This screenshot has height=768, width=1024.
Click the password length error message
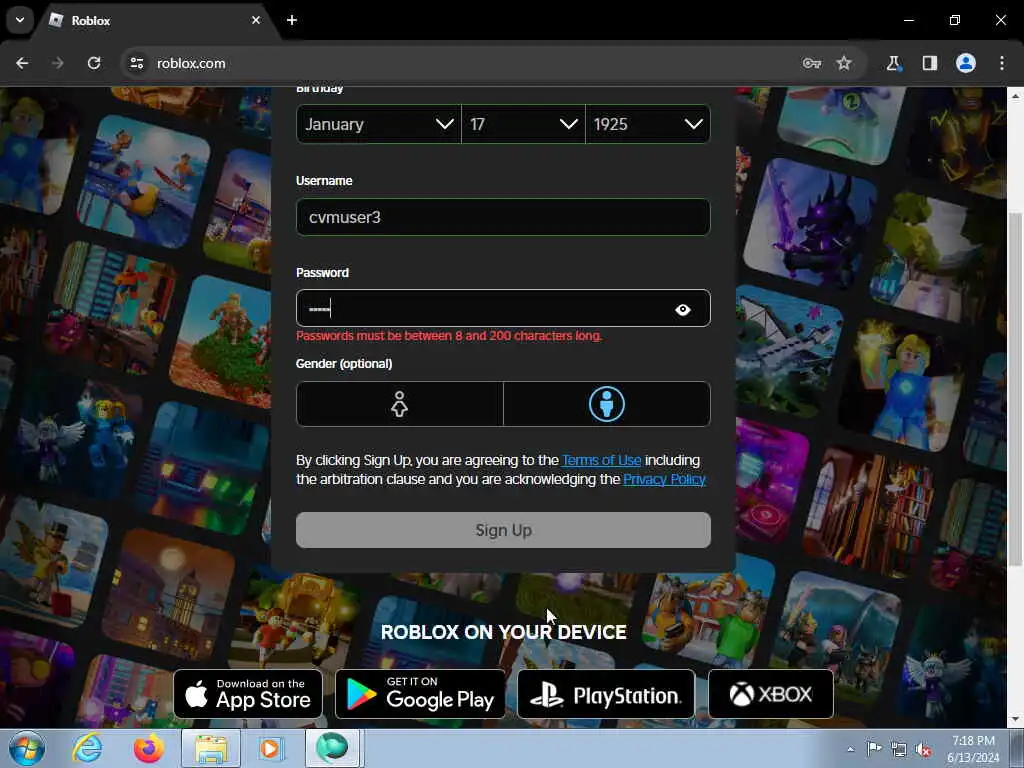449,336
